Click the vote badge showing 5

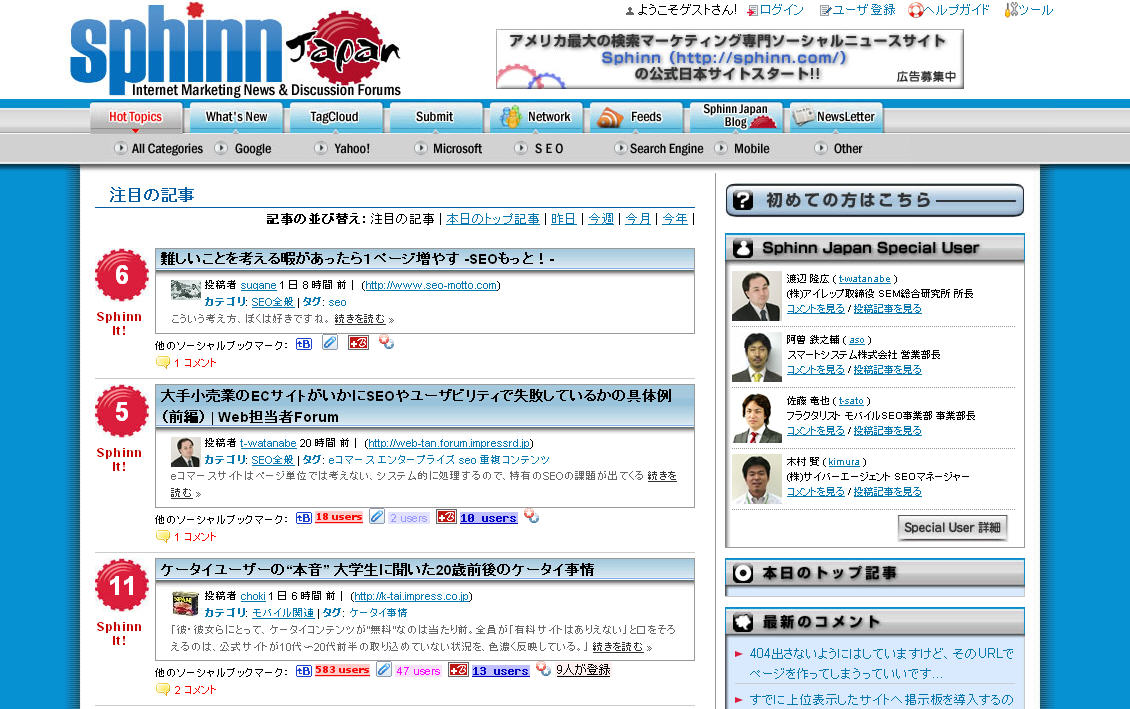(122, 411)
